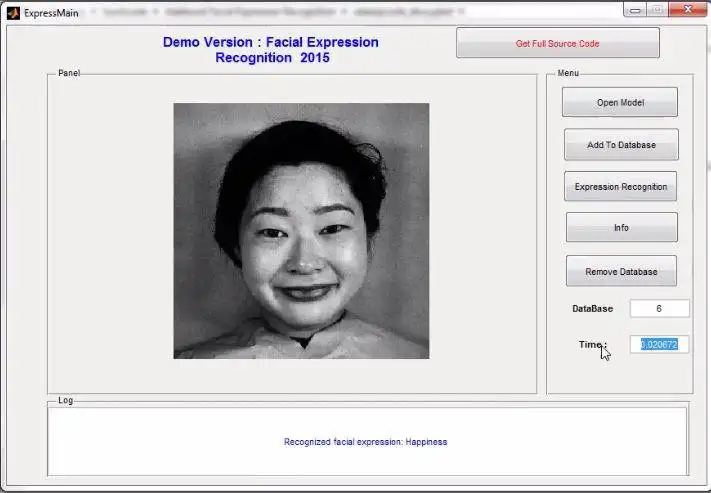
Task: Minimize the ExpressMain window
Action: pyautogui.click(x=635, y=10)
